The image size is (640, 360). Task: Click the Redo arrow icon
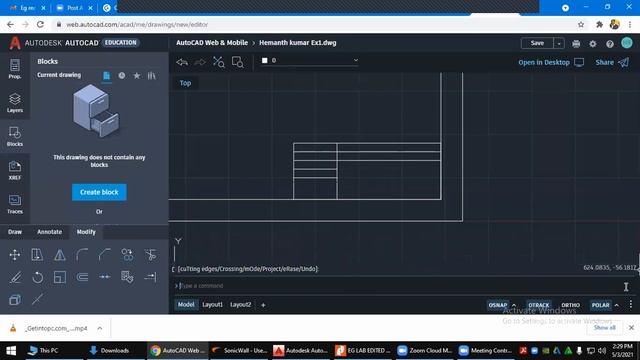pos(200,62)
